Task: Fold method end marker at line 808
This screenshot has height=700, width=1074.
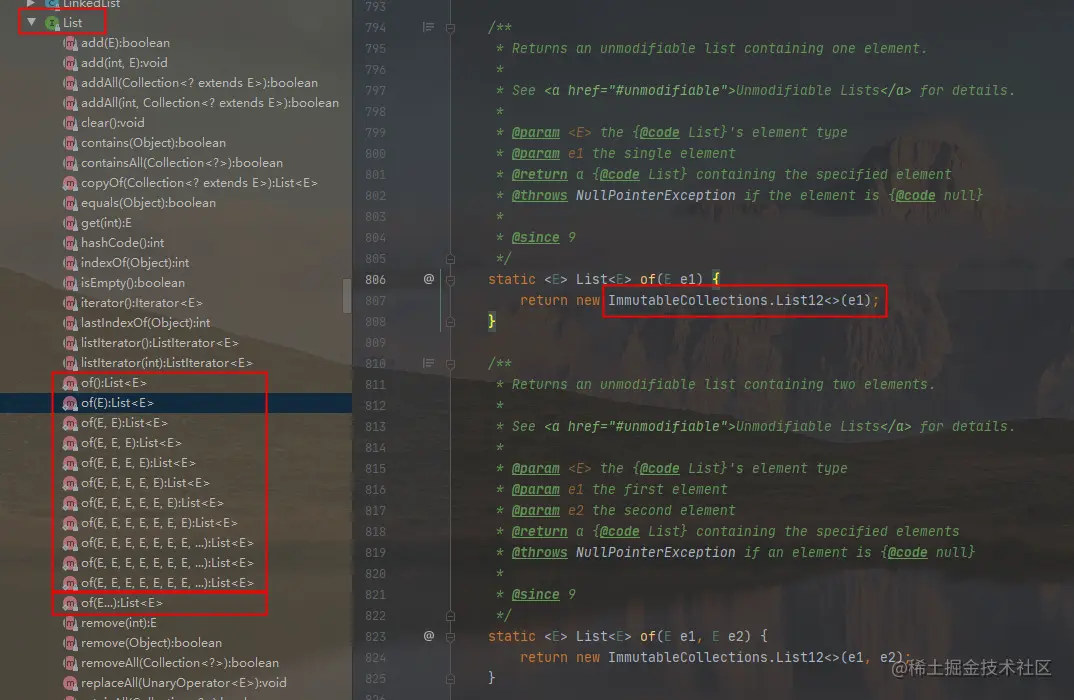Action: click(x=450, y=322)
